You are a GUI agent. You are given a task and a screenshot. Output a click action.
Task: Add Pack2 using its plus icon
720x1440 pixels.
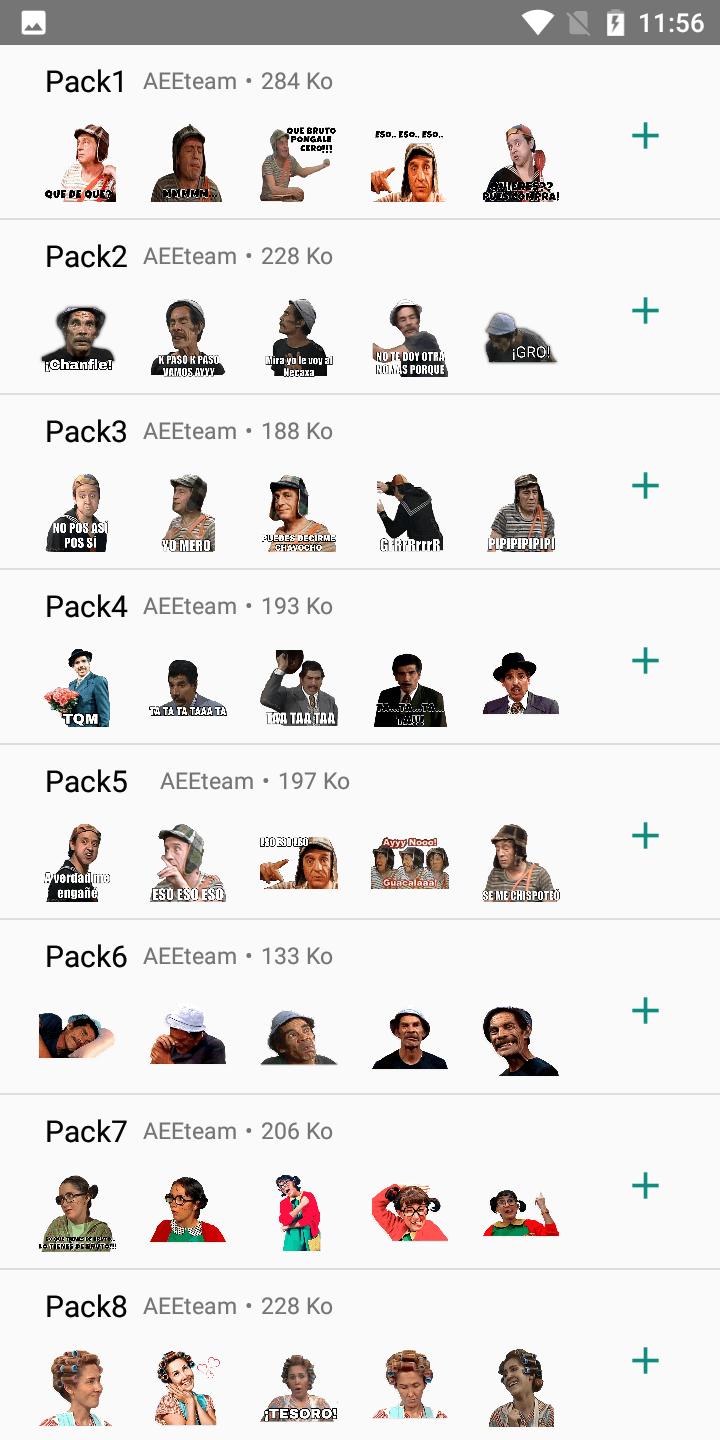[645, 311]
